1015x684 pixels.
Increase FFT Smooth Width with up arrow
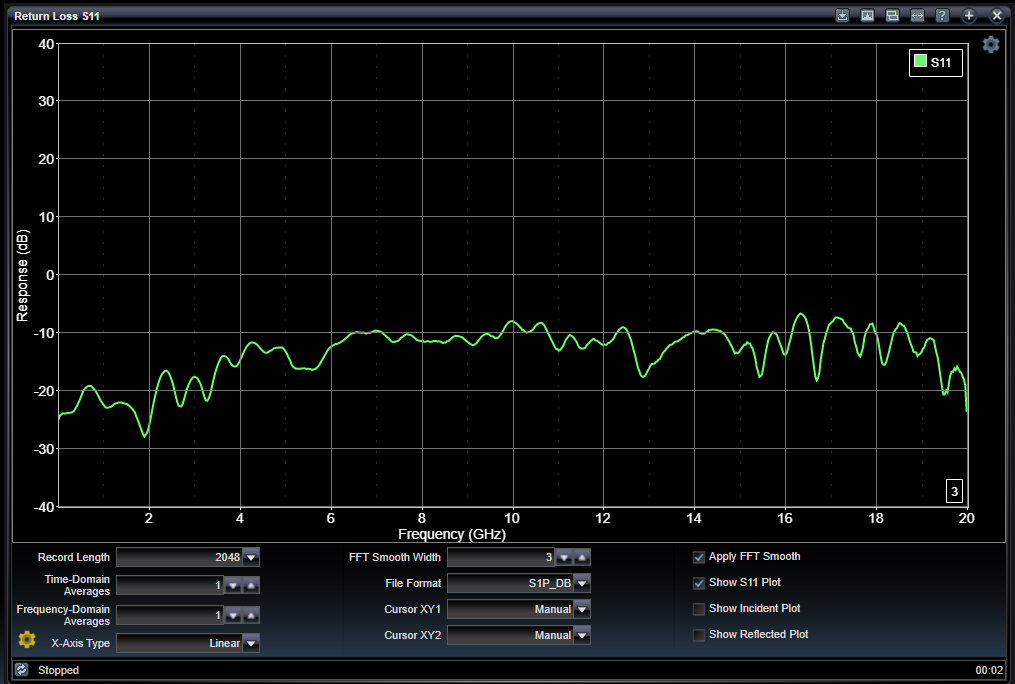click(x=582, y=557)
